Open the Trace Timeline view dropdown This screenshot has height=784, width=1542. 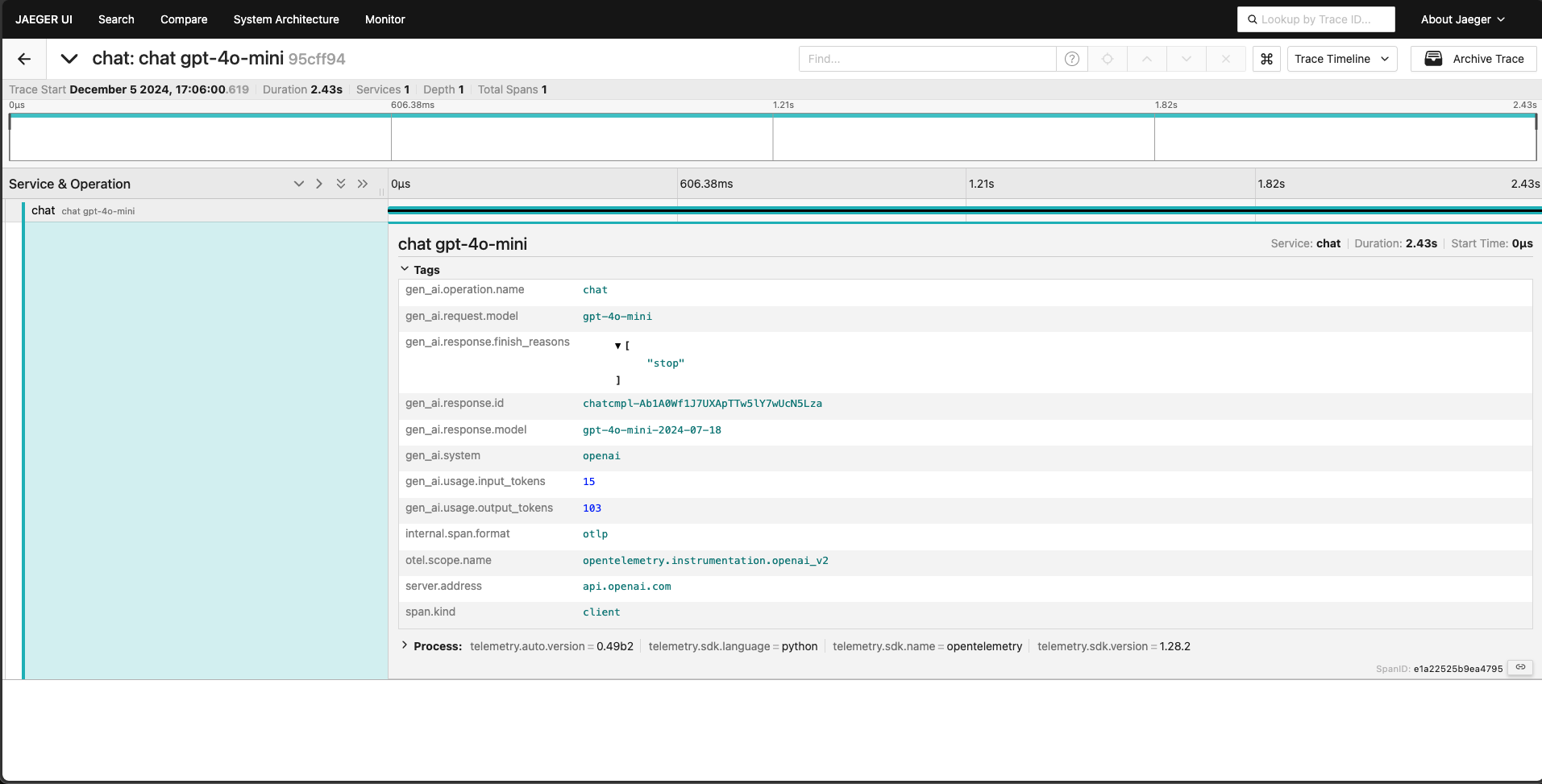click(1341, 58)
